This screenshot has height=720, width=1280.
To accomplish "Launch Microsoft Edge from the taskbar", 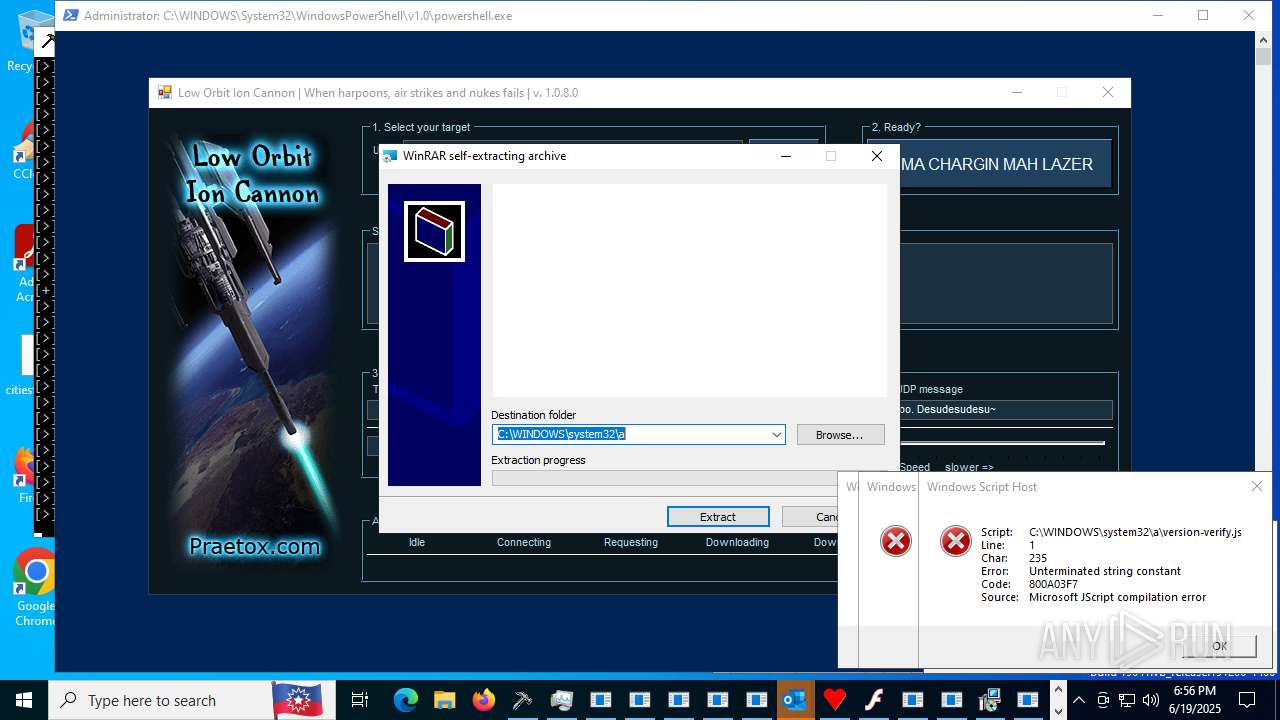I will (405, 700).
